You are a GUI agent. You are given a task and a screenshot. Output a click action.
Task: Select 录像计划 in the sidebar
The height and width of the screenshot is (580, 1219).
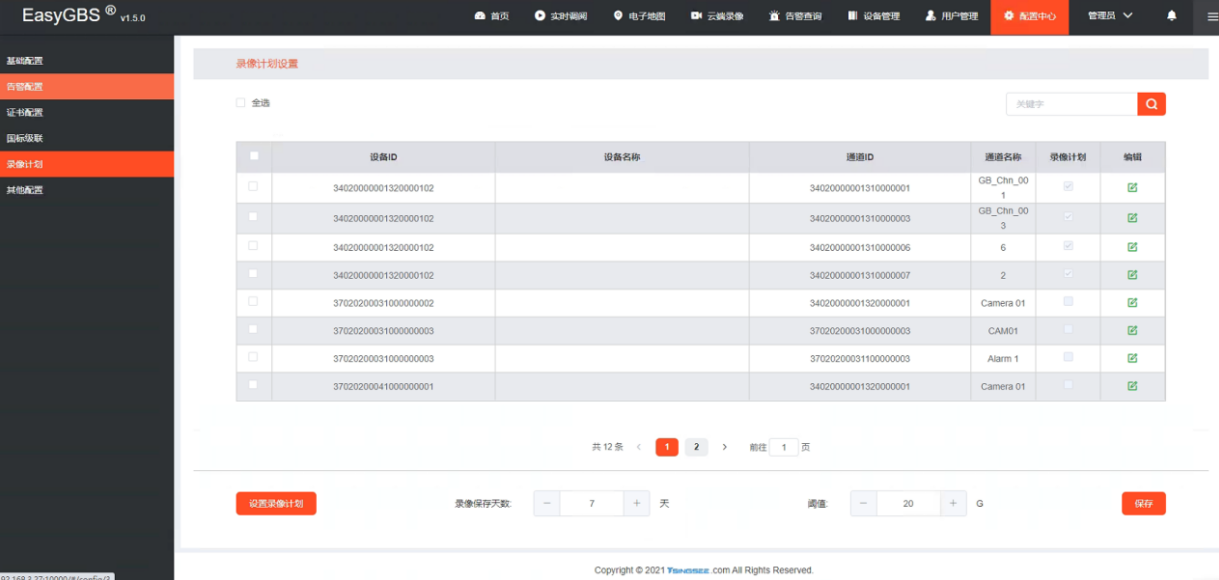pos(87,164)
